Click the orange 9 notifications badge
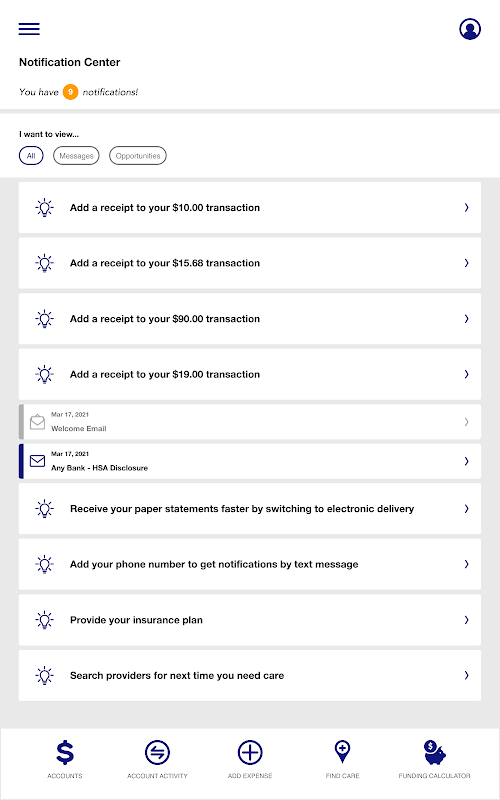The width and height of the screenshot is (500, 800). coord(70,92)
